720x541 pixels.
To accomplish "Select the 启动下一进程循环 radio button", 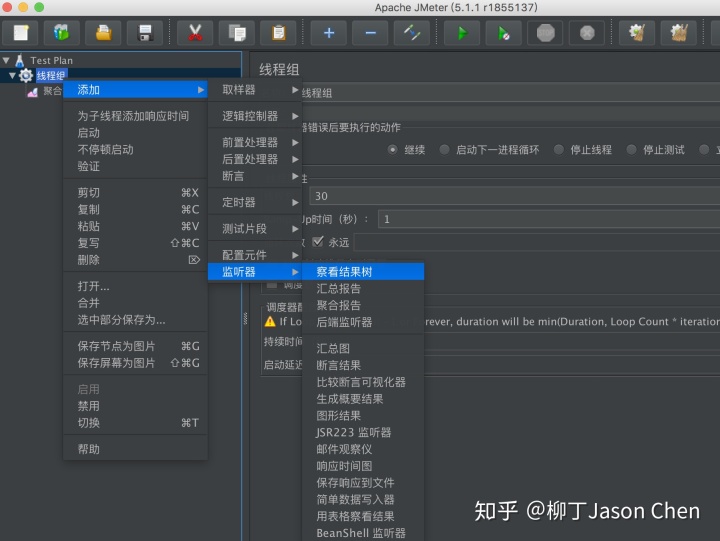I will pyautogui.click(x=444, y=150).
